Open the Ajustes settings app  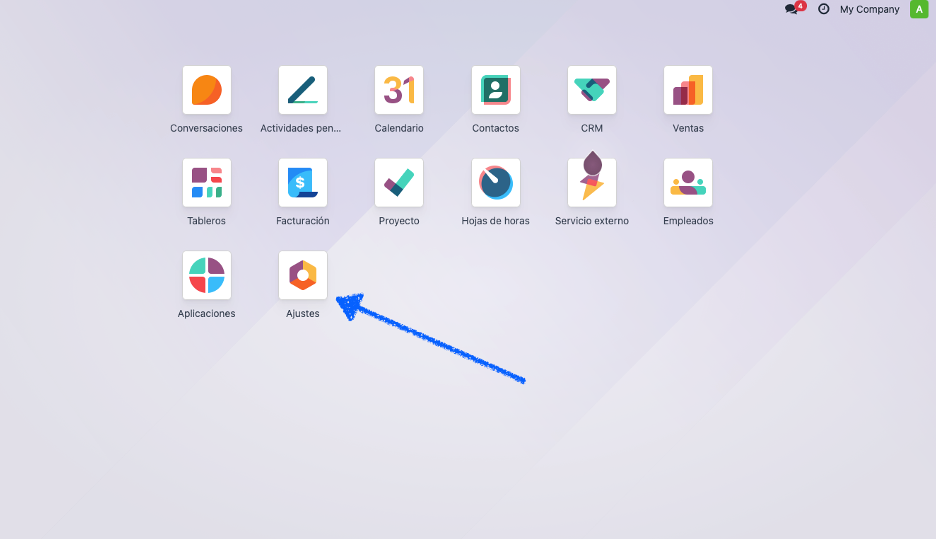point(303,275)
